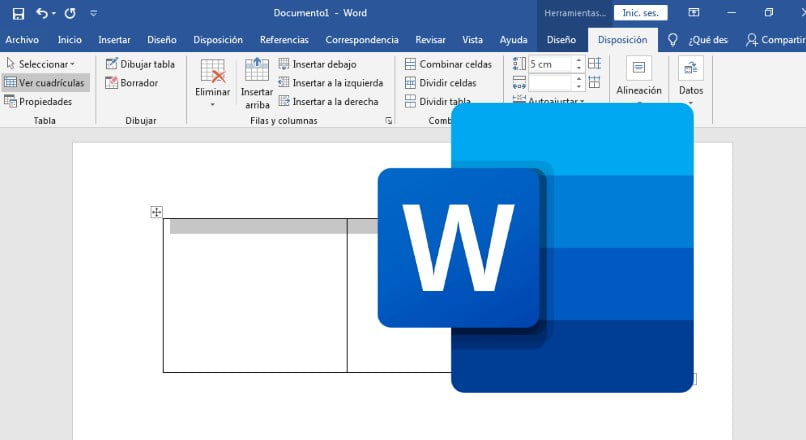Decrease row height with down spinner
Image resolution: width=806 pixels, height=440 pixels.
click(579, 68)
